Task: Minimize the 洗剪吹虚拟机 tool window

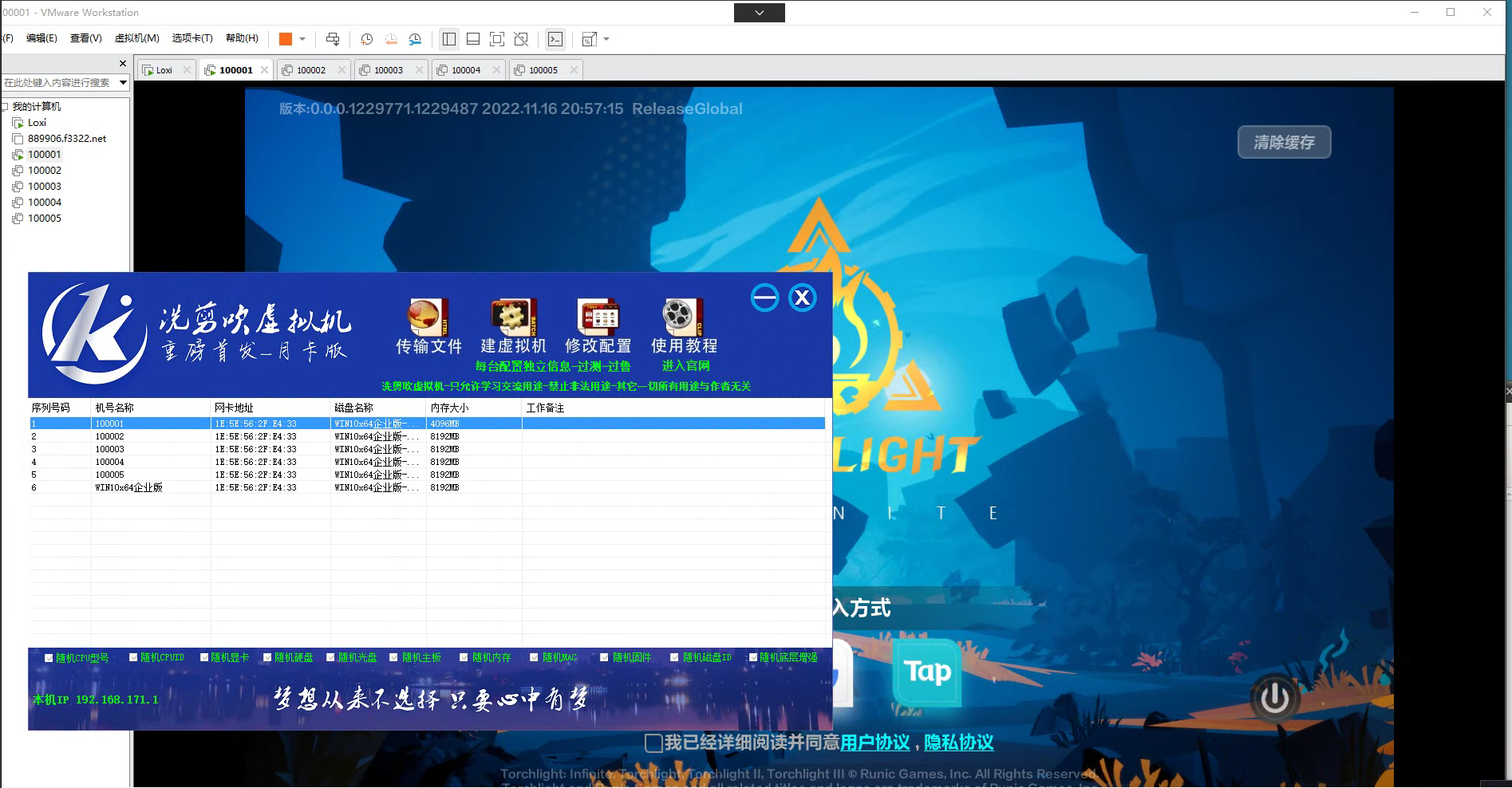Action: click(764, 297)
